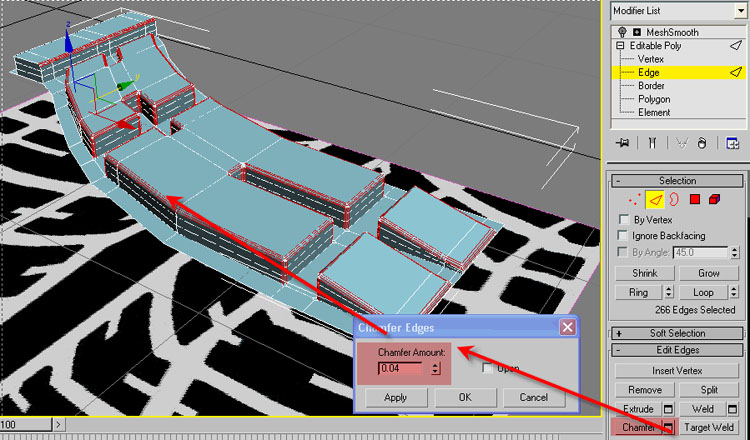750x440 pixels.
Task: Click the Pin Stack icon
Action: 622,143
